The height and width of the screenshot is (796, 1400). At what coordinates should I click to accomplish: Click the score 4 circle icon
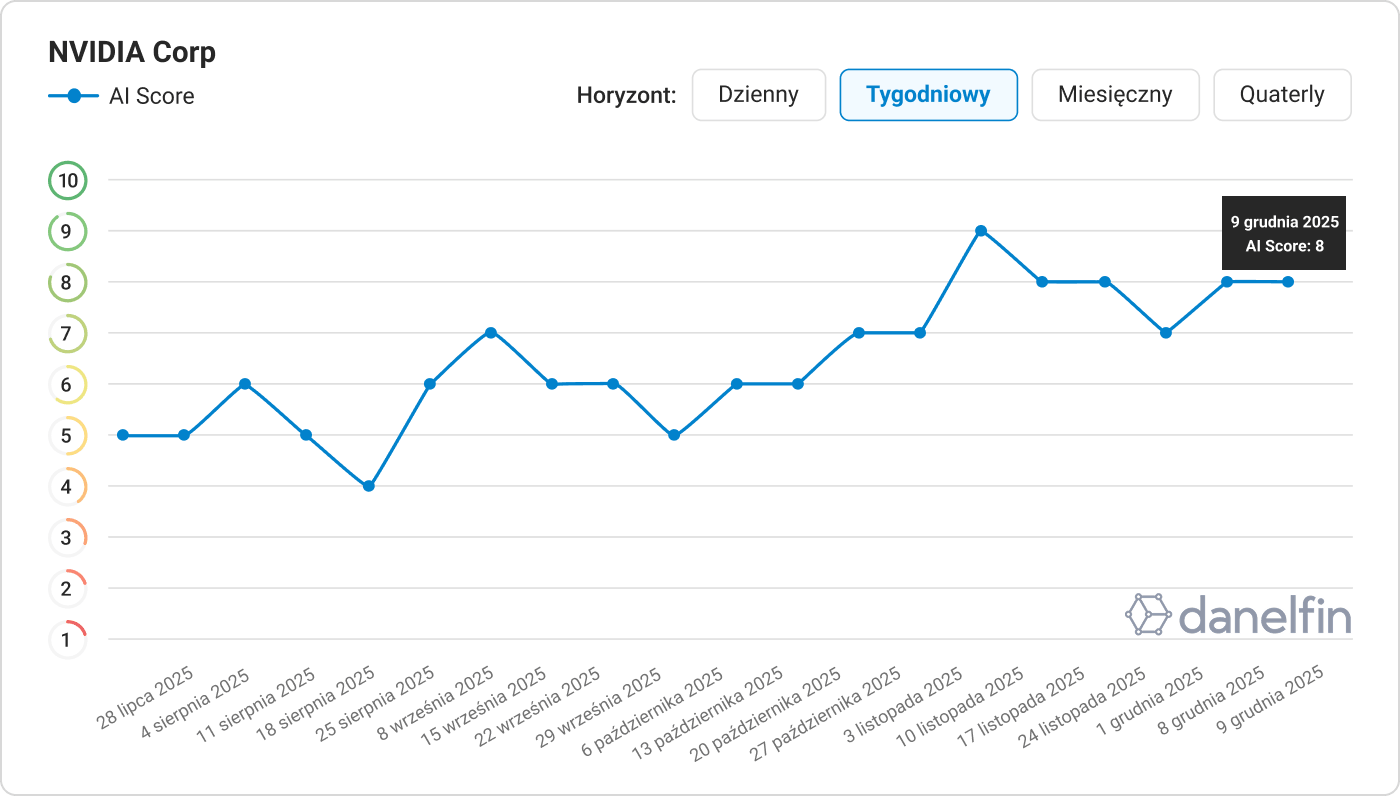pyautogui.click(x=68, y=486)
